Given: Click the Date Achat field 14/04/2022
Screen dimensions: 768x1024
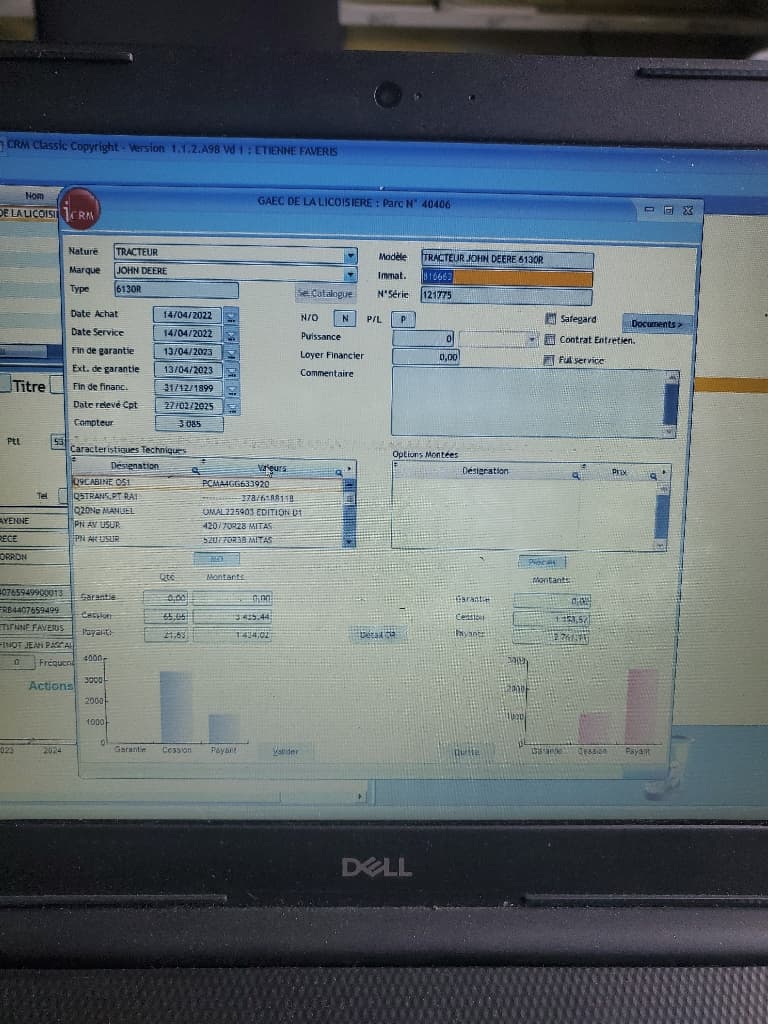Looking at the screenshot, I should [x=188, y=315].
